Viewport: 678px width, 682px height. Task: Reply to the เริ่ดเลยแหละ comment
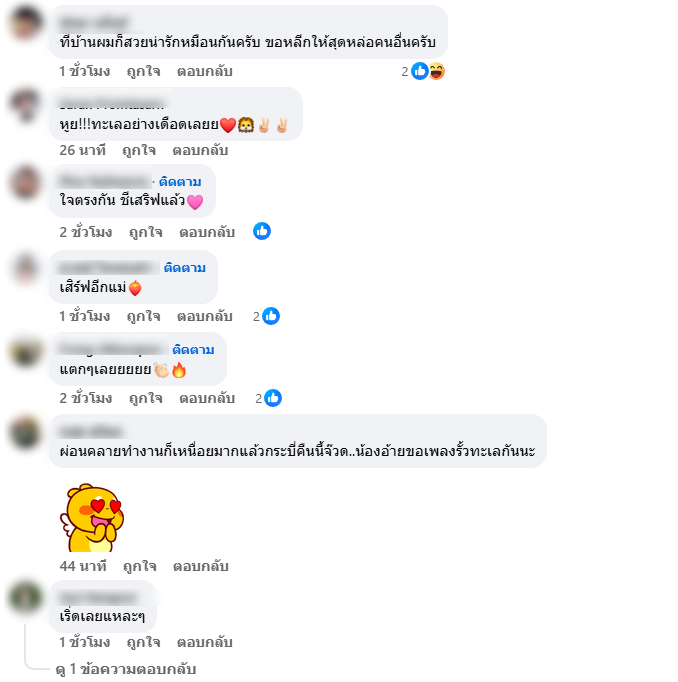pos(204,642)
